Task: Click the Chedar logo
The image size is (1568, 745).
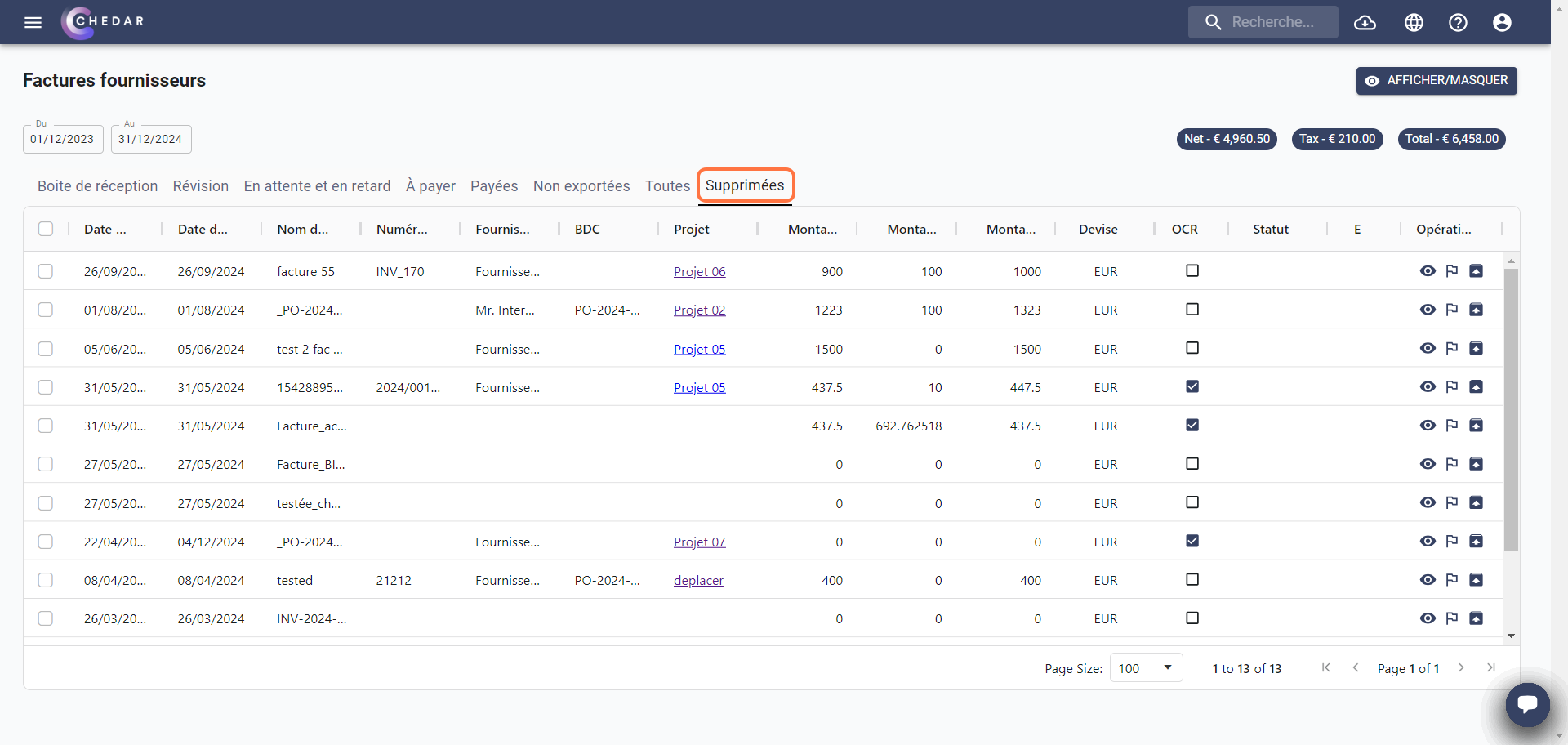Action: [x=103, y=22]
